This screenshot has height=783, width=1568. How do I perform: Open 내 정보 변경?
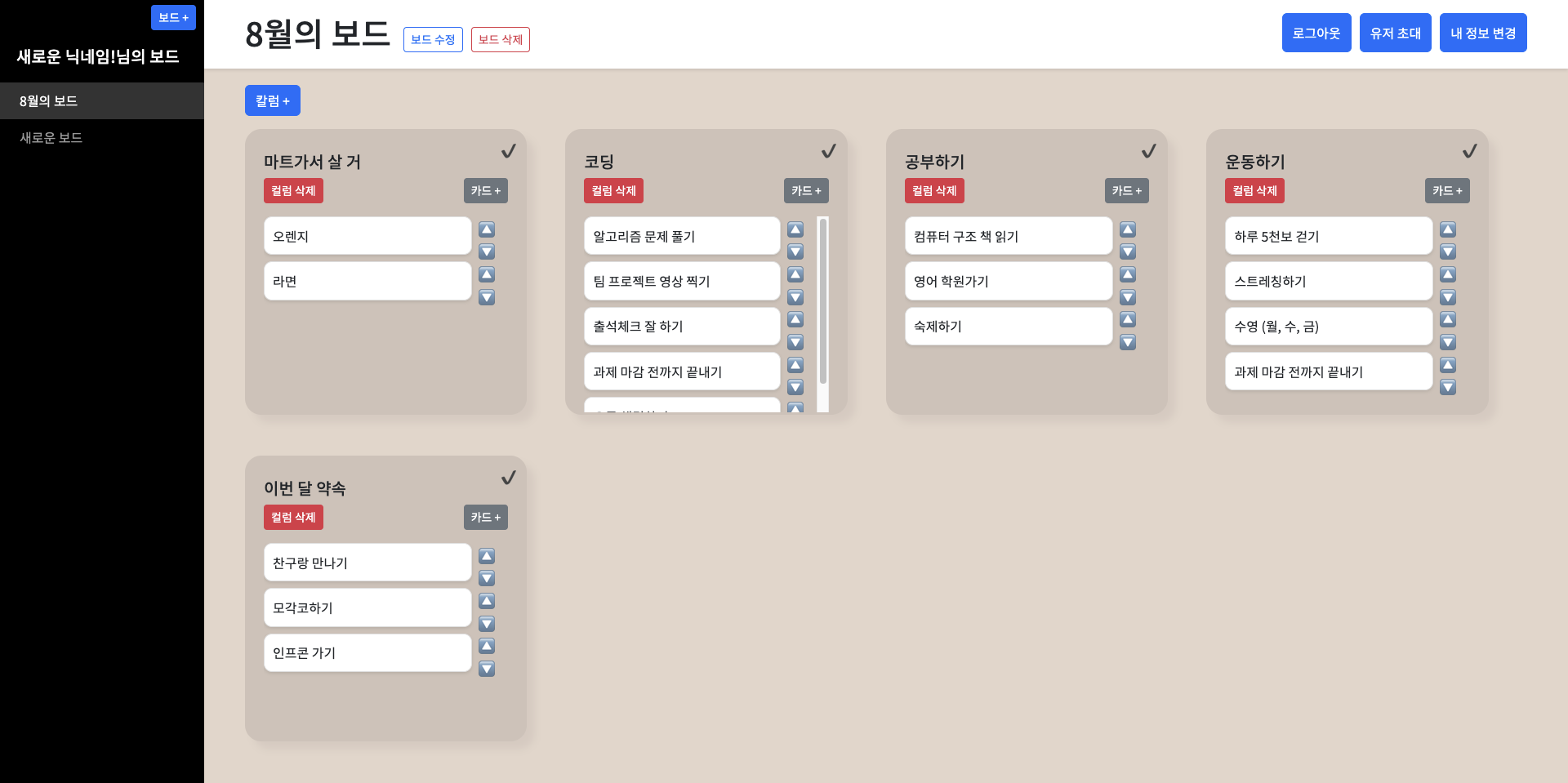point(1483,33)
